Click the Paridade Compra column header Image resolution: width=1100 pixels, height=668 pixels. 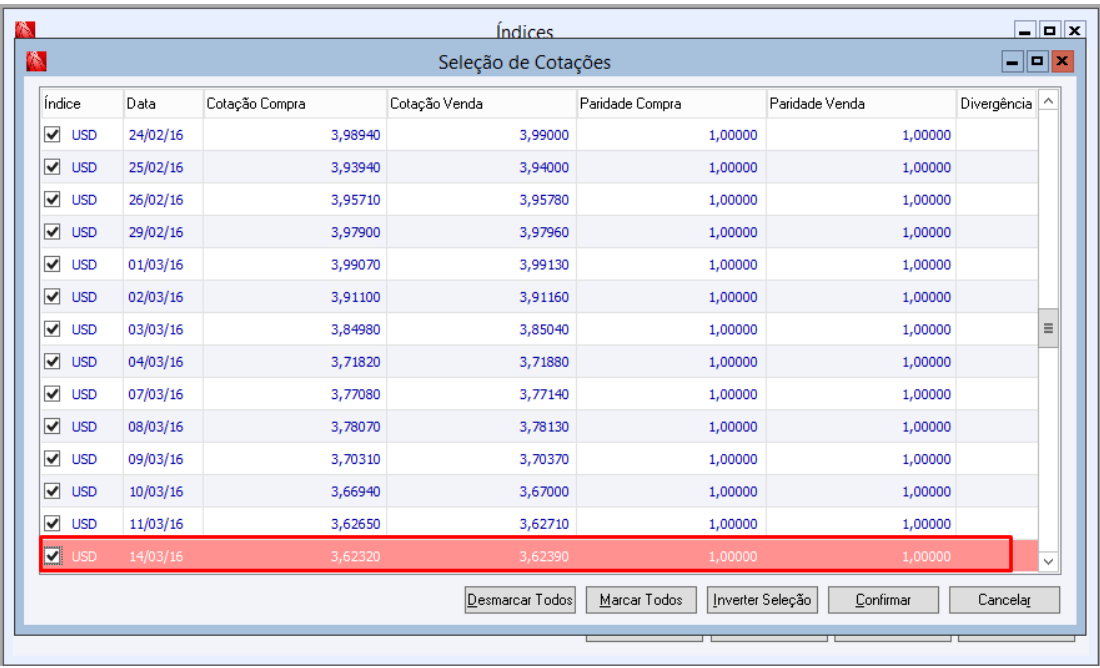(671, 104)
